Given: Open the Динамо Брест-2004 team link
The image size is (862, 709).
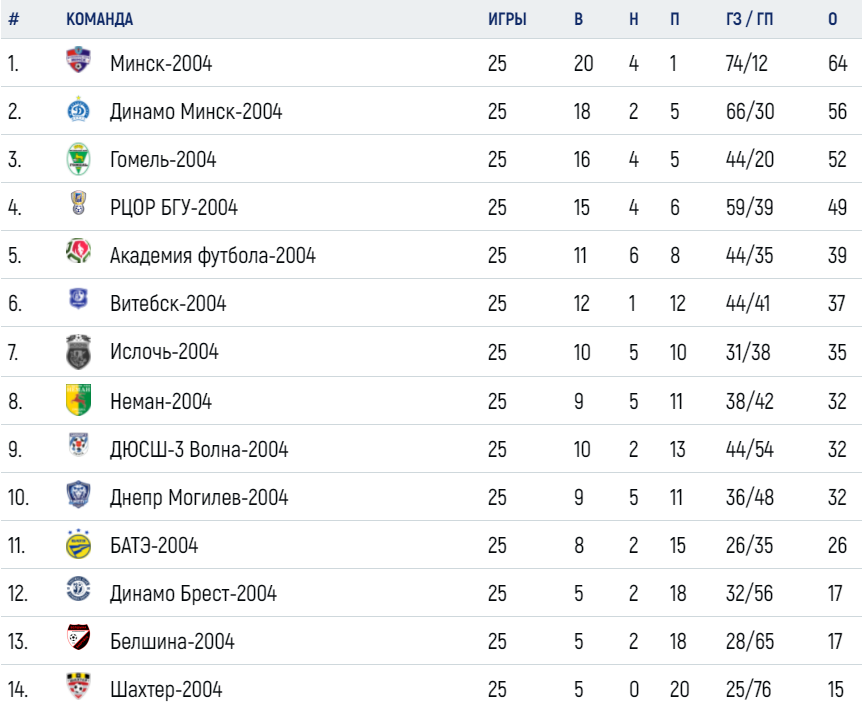Looking at the screenshot, I should click(193, 594).
